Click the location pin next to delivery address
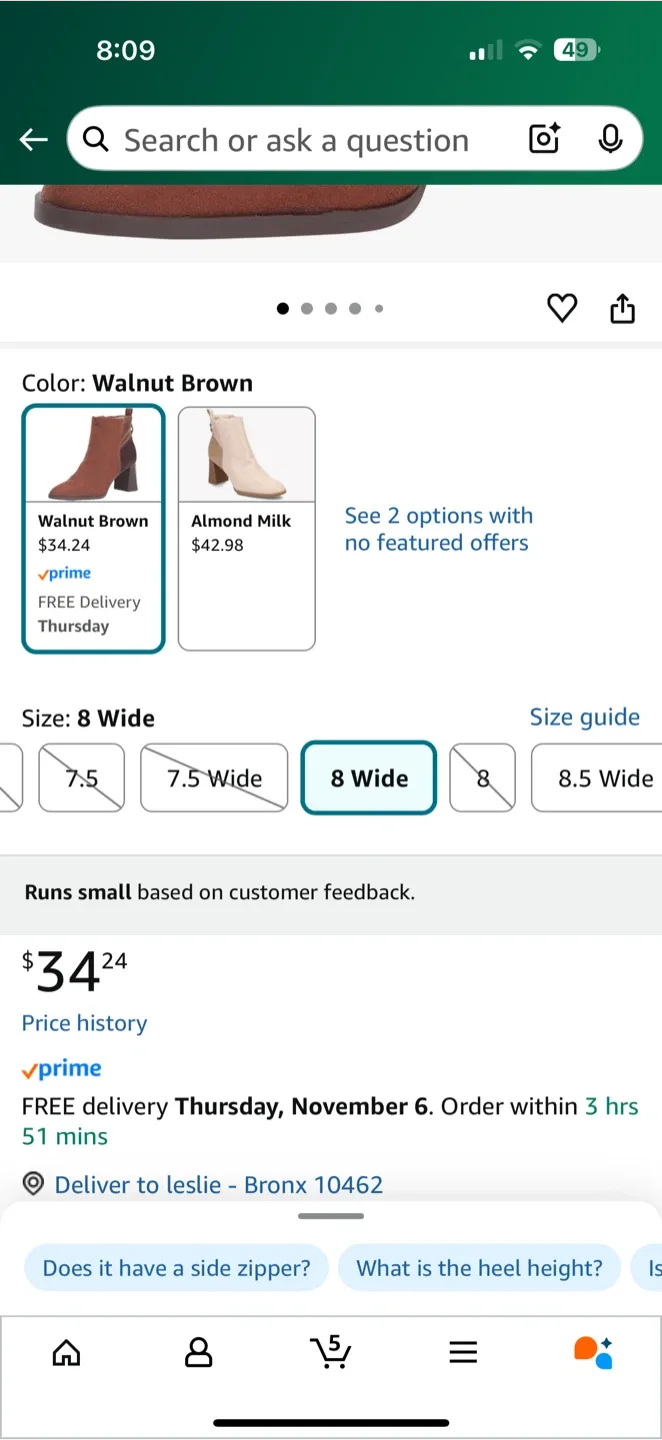 click(x=33, y=1183)
